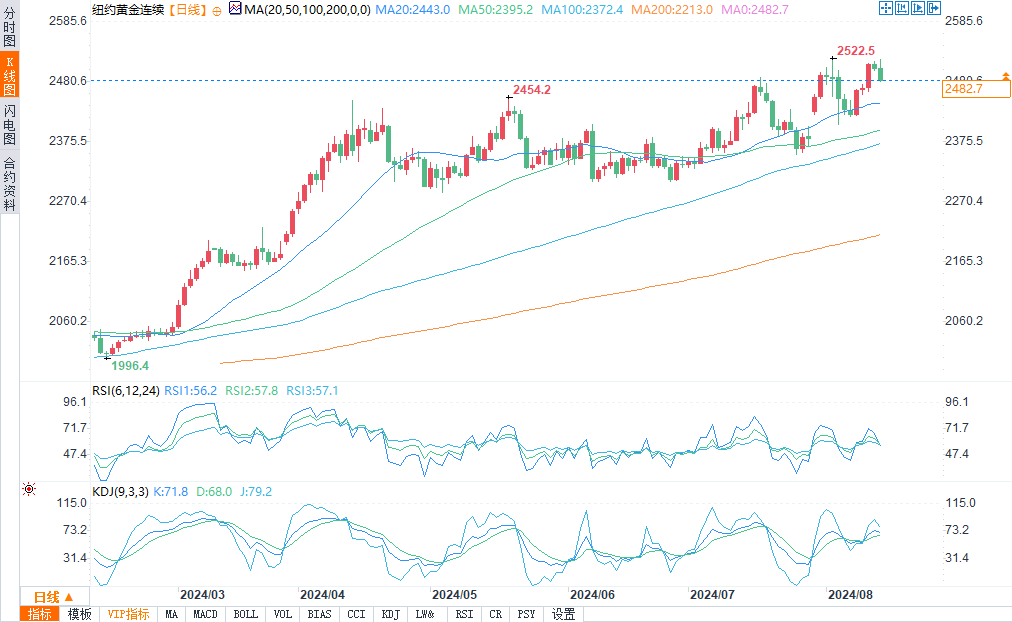Viewport: 1012px width, 622px height.
Task: Open the 设置 settings button
Action: pyautogui.click(x=563, y=614)
